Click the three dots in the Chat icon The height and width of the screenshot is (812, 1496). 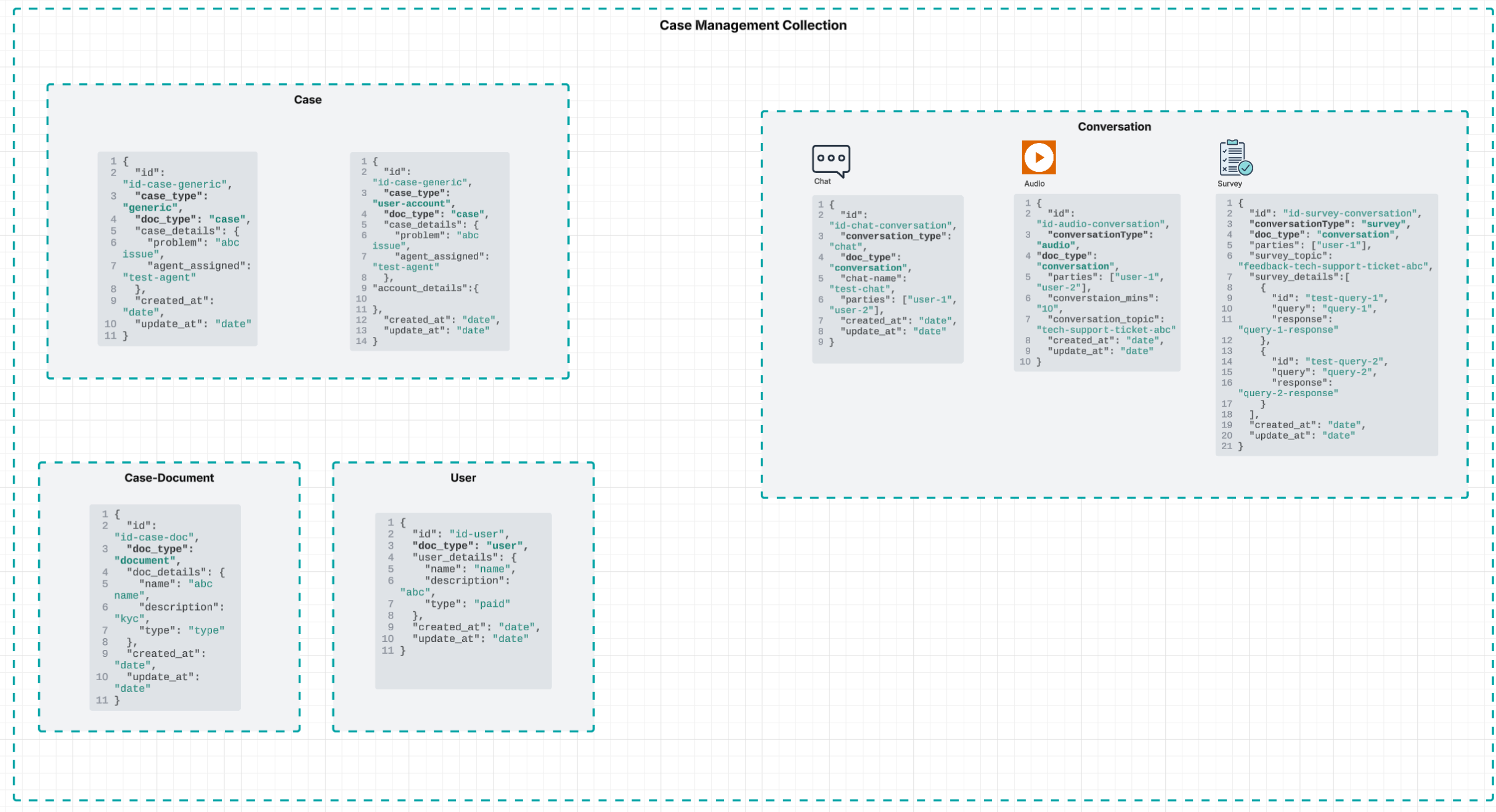(831, 159)
